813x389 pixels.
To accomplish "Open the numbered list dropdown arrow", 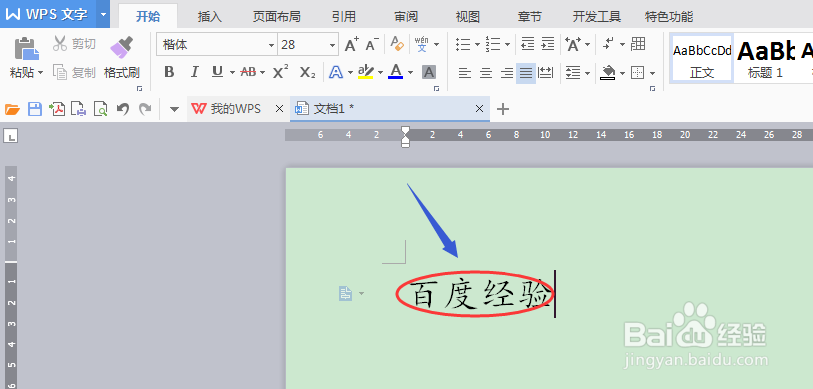I will tap(507, 45).
